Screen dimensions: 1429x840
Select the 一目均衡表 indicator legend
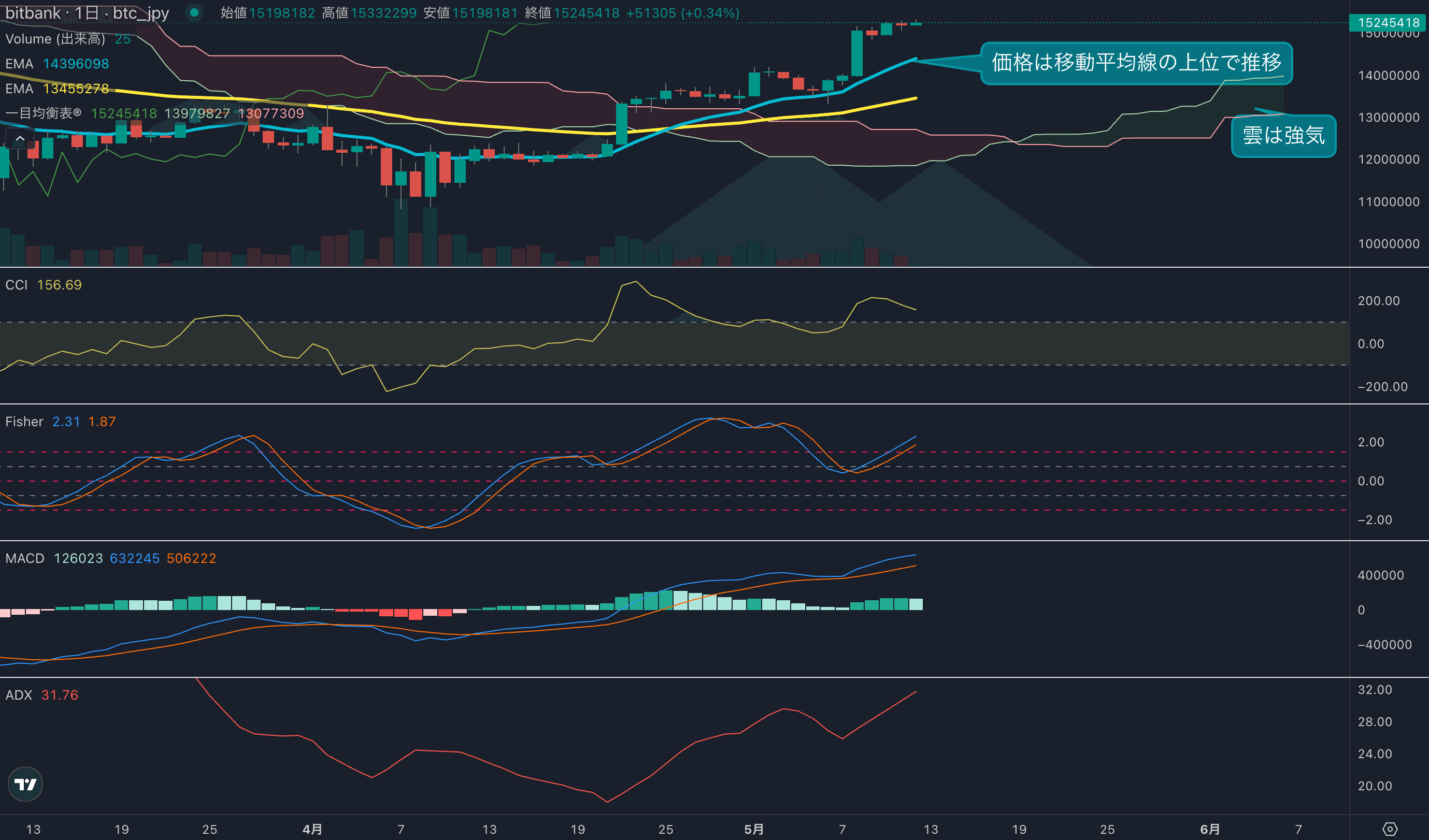tap(42, 113)
